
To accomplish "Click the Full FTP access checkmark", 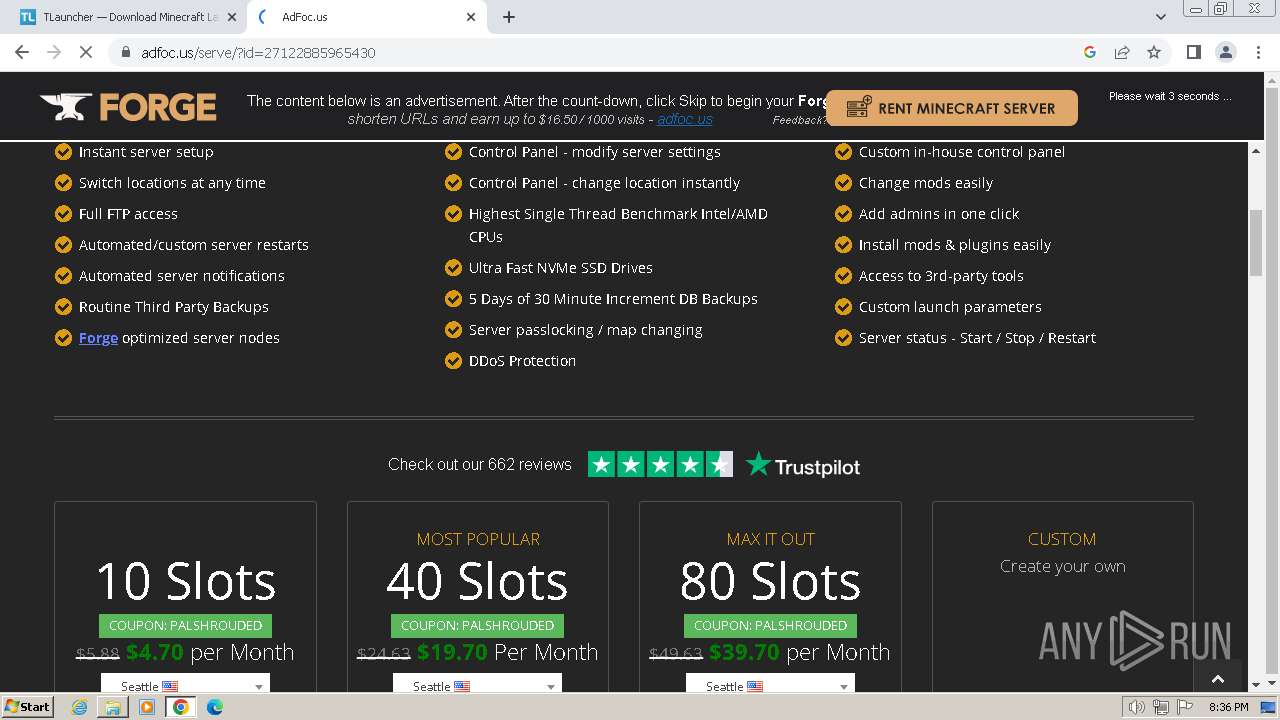I will (63, 214).
